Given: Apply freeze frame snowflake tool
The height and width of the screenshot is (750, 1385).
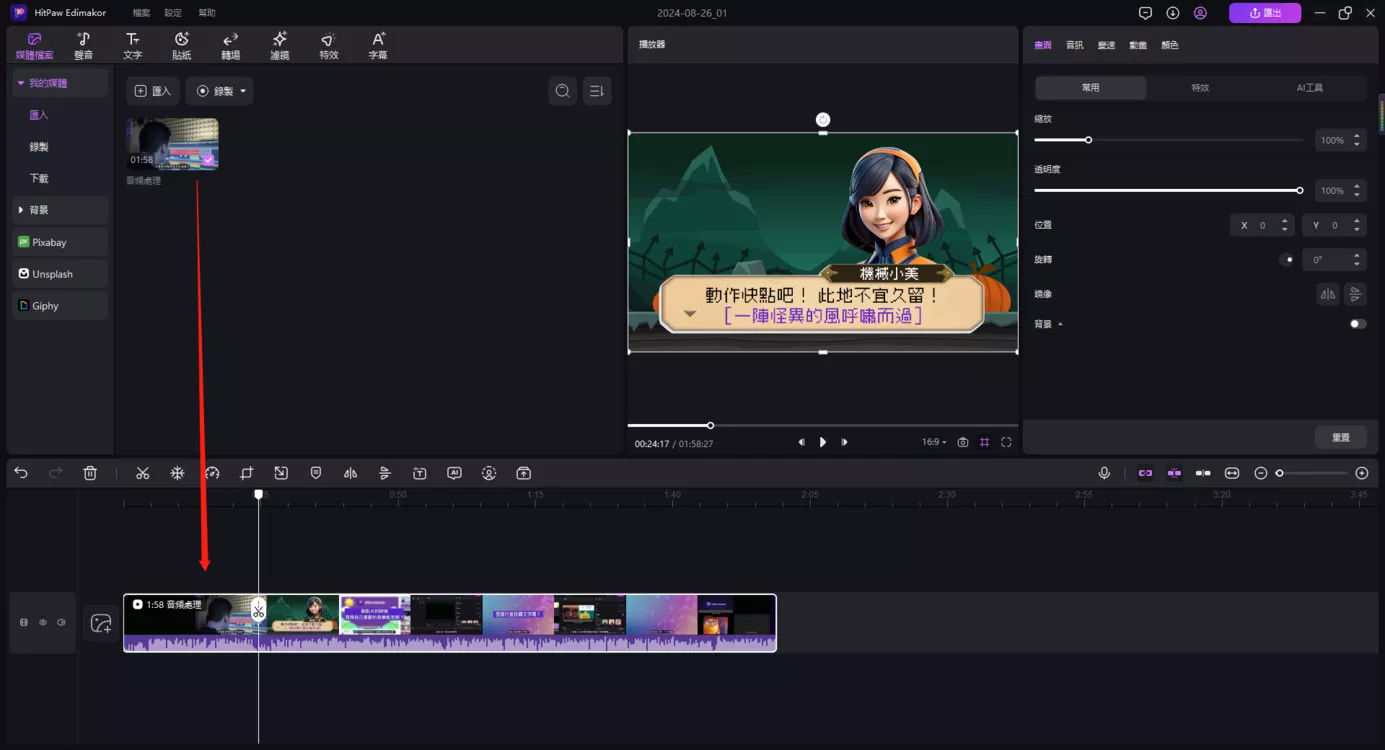Looking at the screenshot, I should pyautogui.click(x=177, y=473).
